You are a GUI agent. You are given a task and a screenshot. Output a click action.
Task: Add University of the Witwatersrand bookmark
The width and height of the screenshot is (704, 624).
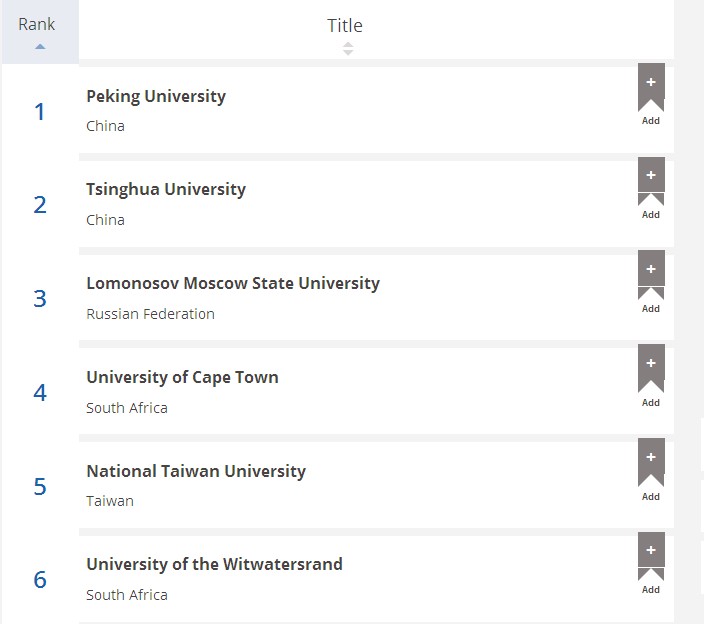pyautogui.click(x=651, y=557)
